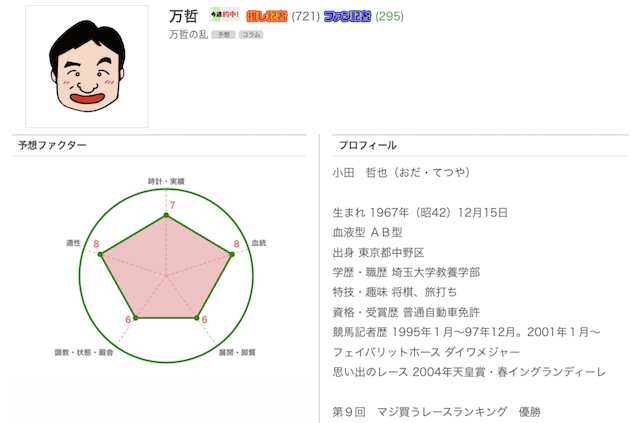Click the 調教・状態・厩舎 axis label
This screenshot has width=640, height=423.
pos(84,352)
